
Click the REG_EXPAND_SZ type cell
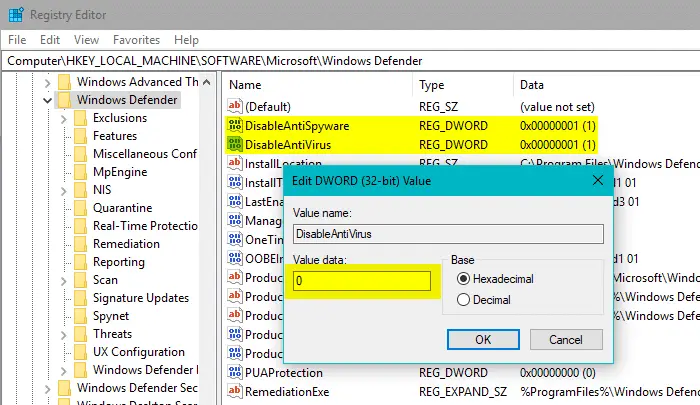[462, 392]
